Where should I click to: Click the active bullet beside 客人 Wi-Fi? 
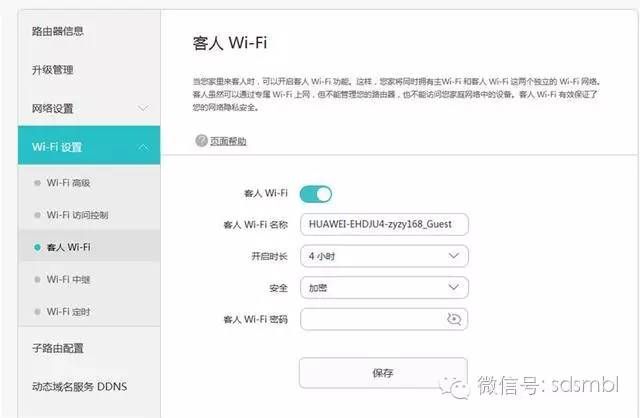pyautogui.click(x=37, y=247)
